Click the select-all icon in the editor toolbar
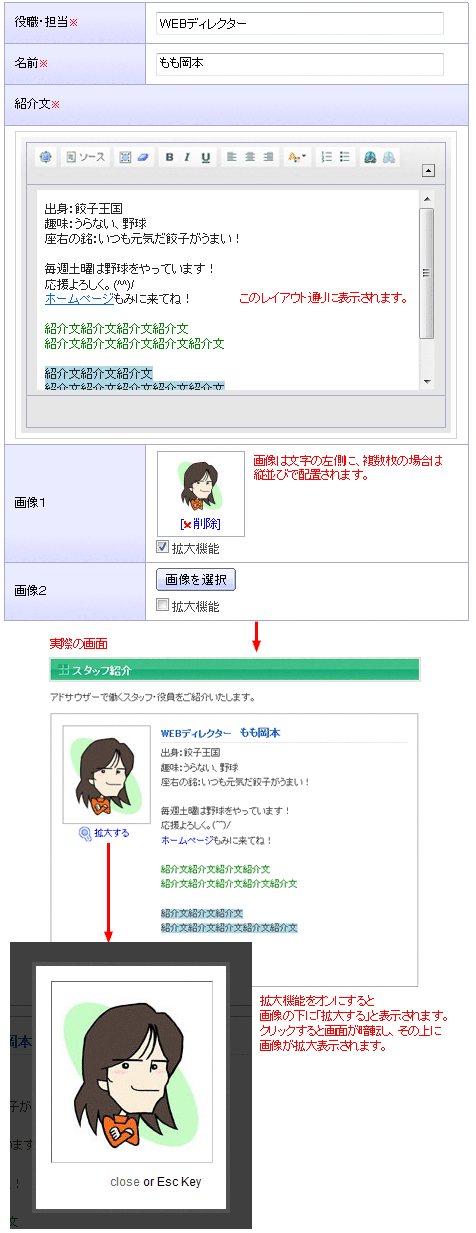This screenshot has width=476, height=1233. [x=125, y=157]
